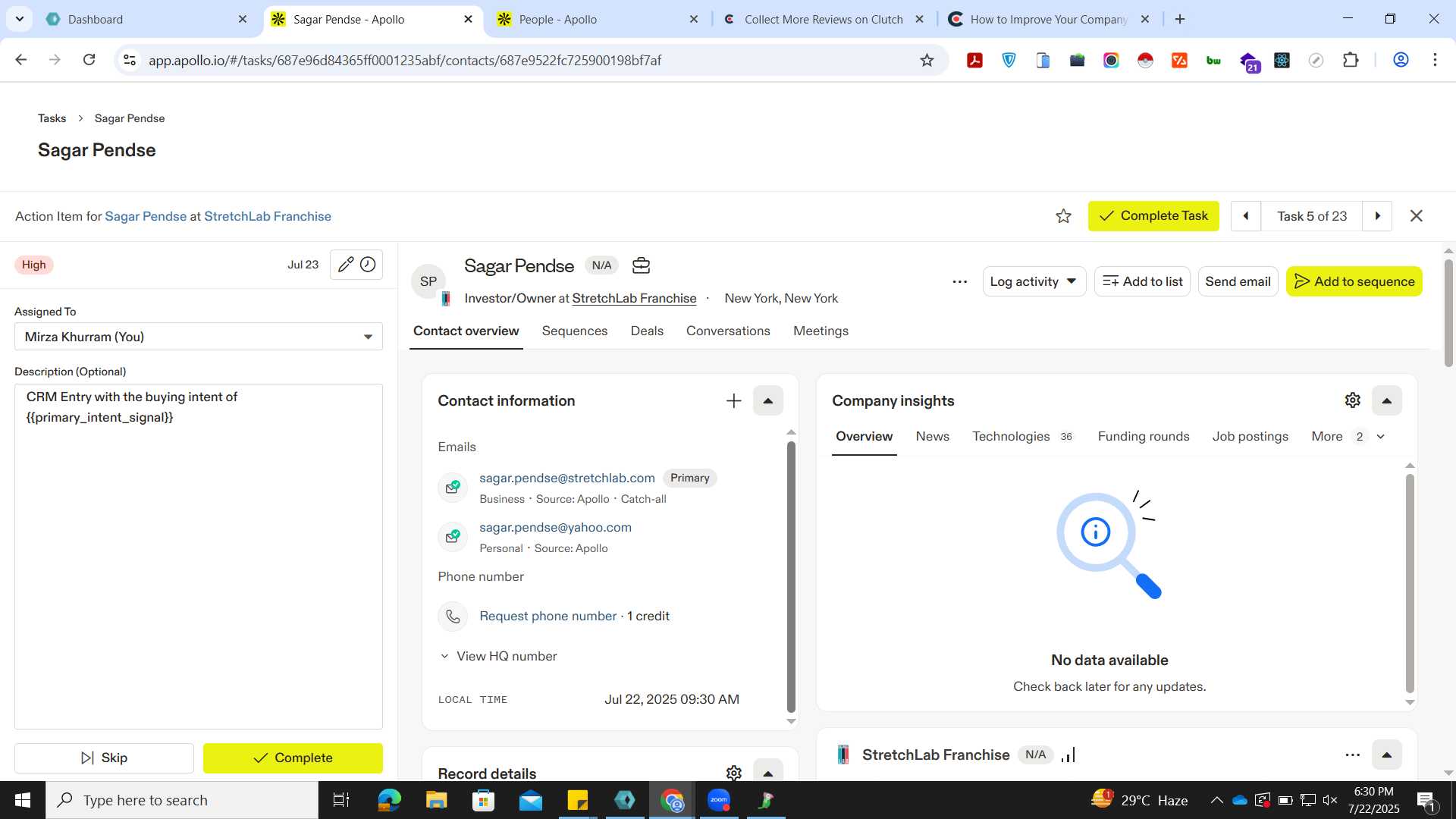The height and width of the screenshot is (819, 1456).
Task: Click into Description text area
Action: 199,557
